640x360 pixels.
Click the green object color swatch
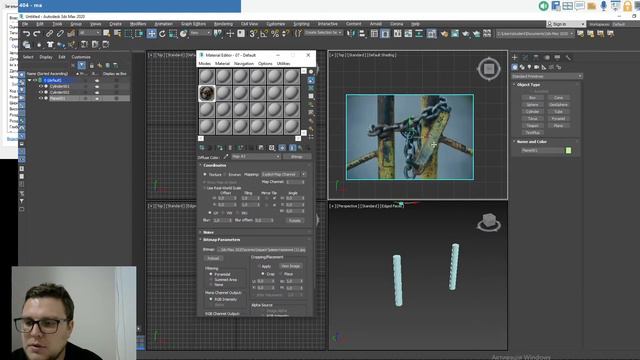click(568, 151)
